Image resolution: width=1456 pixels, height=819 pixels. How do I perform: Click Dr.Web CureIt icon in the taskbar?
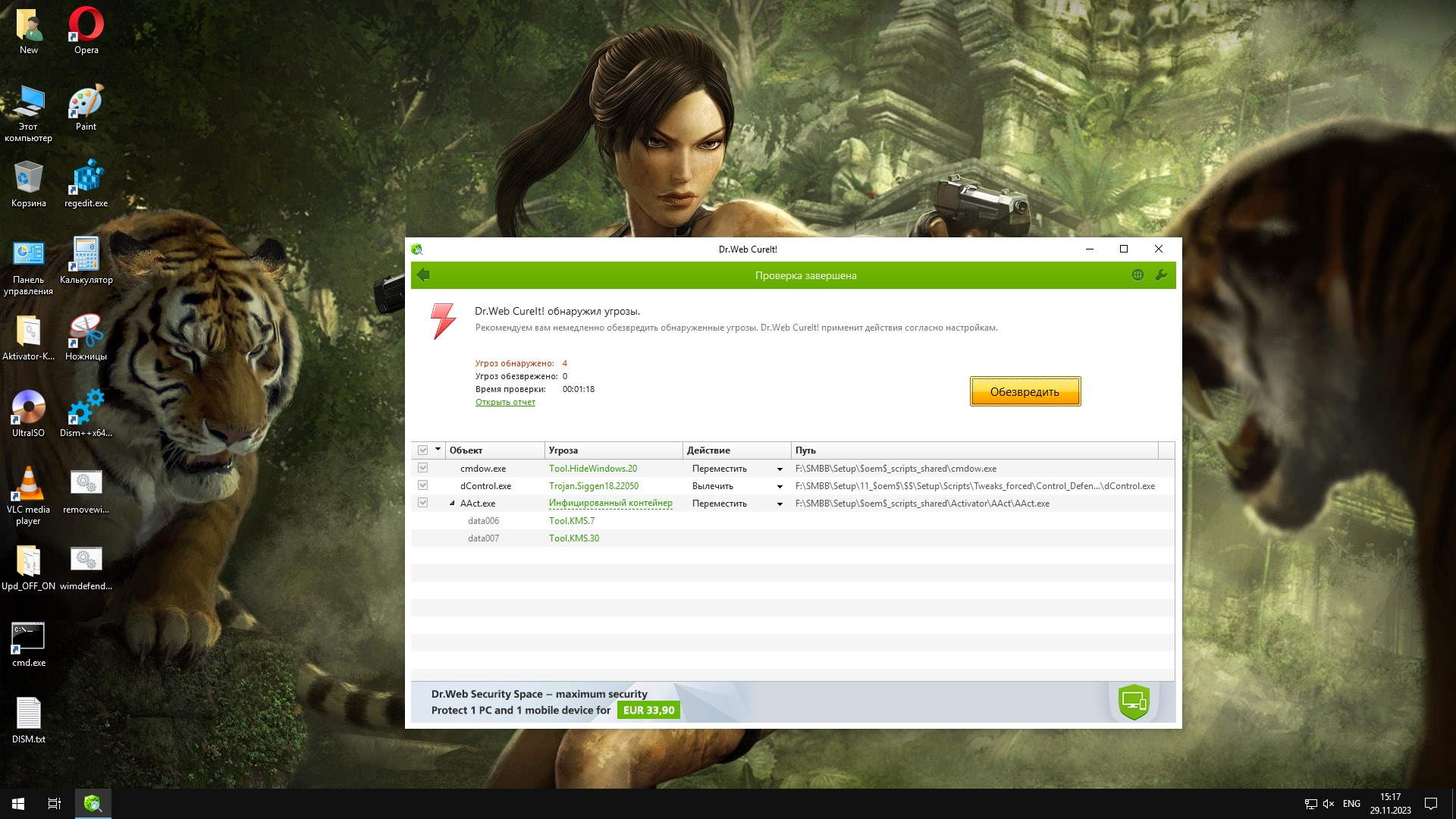(x=93, y=803)
